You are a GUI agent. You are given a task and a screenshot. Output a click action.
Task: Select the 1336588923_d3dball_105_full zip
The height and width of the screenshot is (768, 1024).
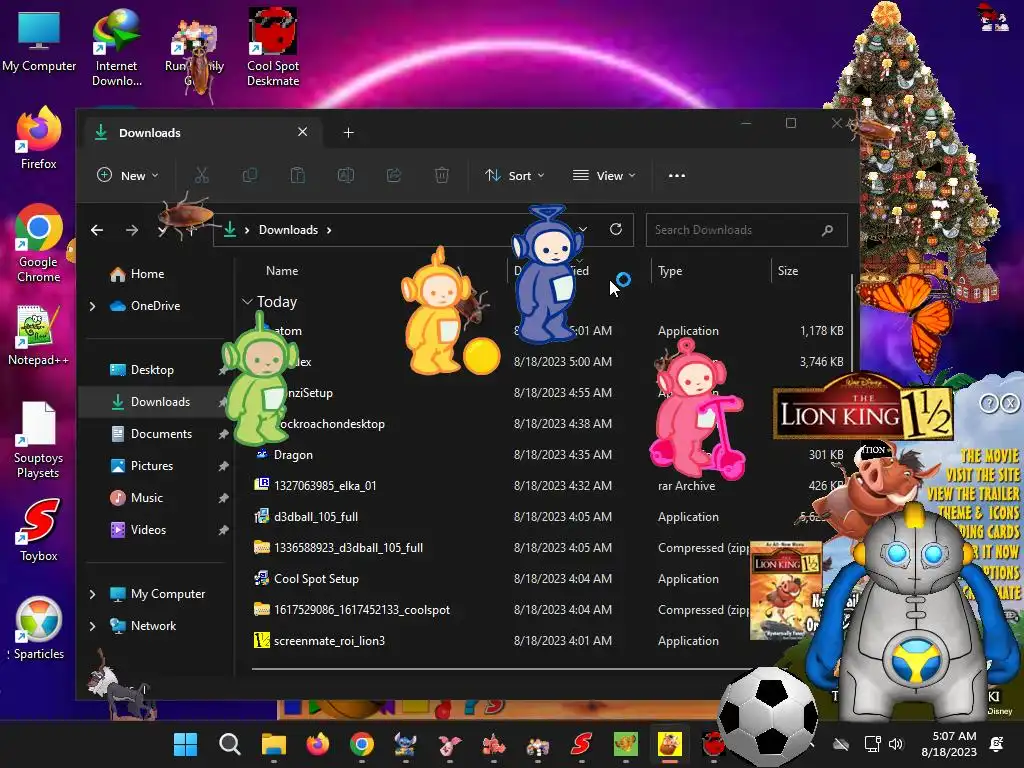click(x=349, y=547)
